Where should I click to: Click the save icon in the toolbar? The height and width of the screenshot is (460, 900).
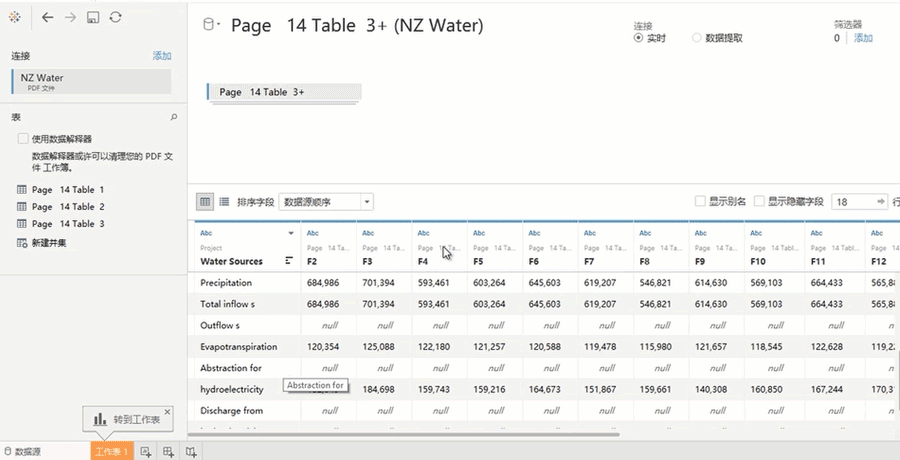pos(93,18)
